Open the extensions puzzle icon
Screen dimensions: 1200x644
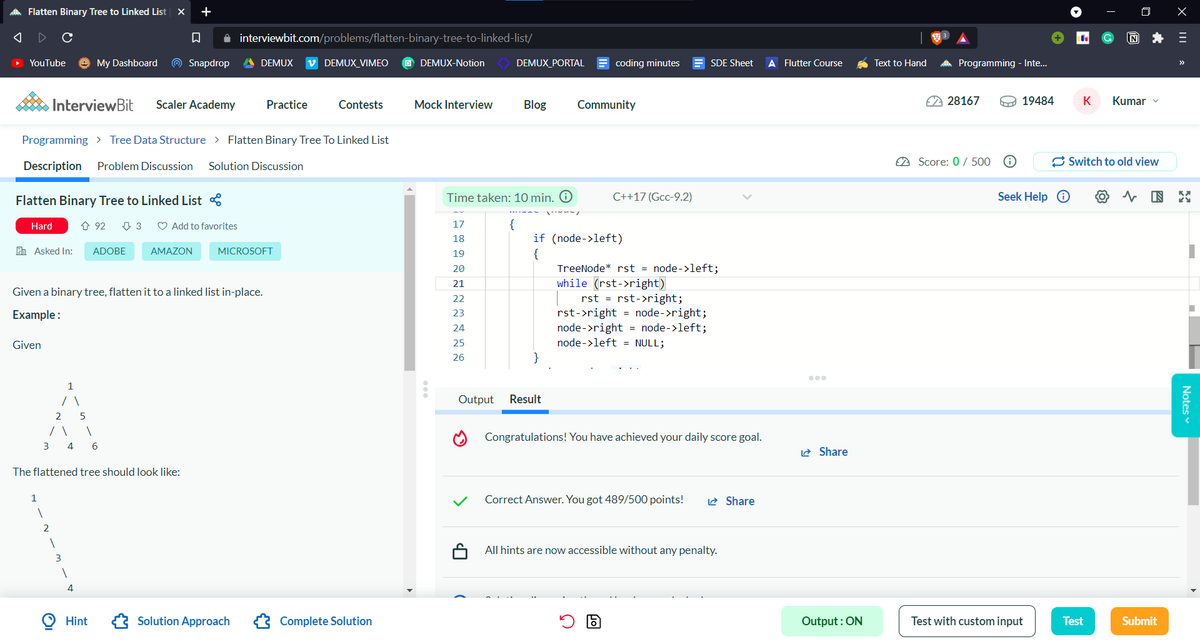1158,38
